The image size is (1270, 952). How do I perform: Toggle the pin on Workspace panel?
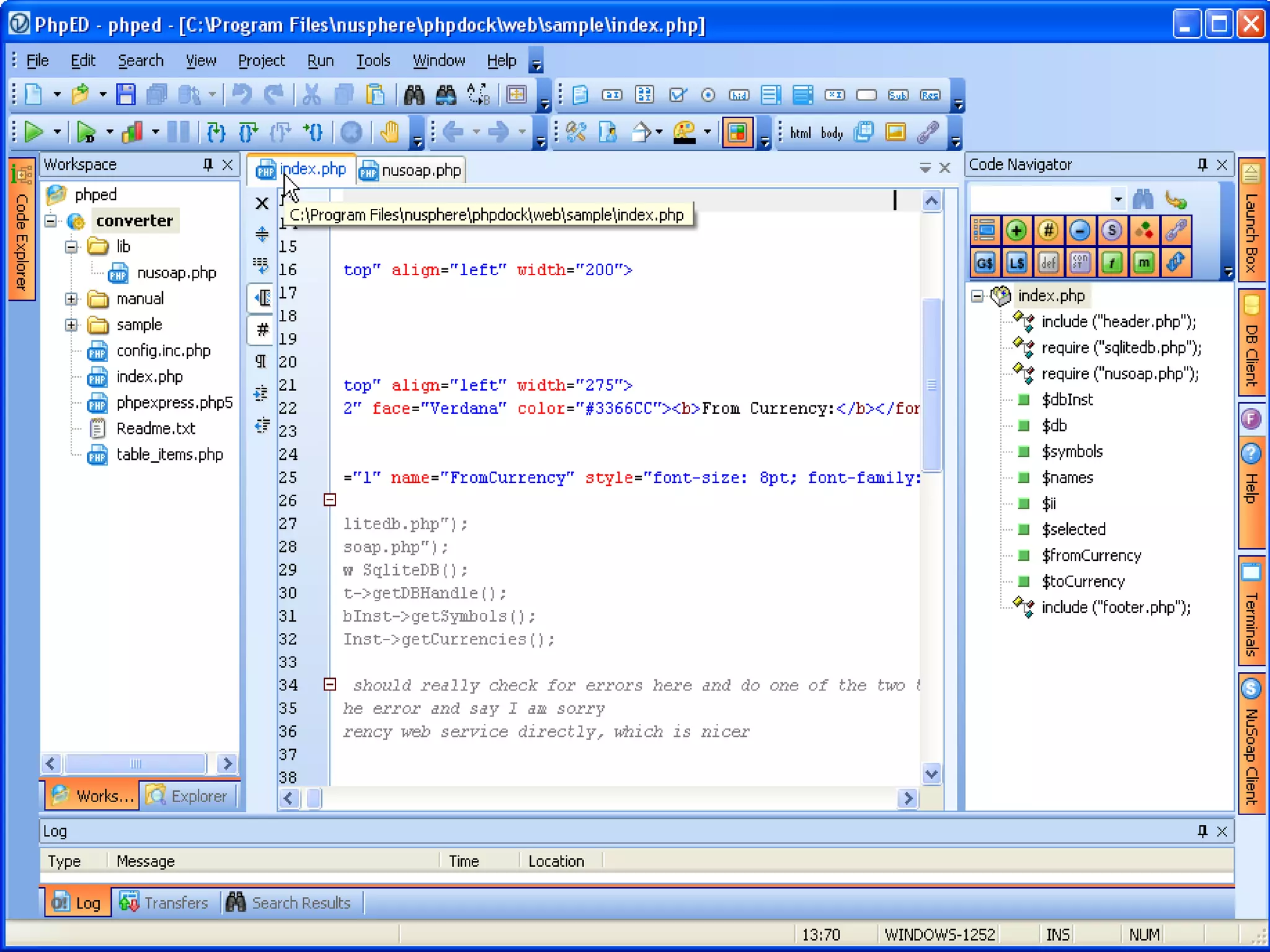208,164
